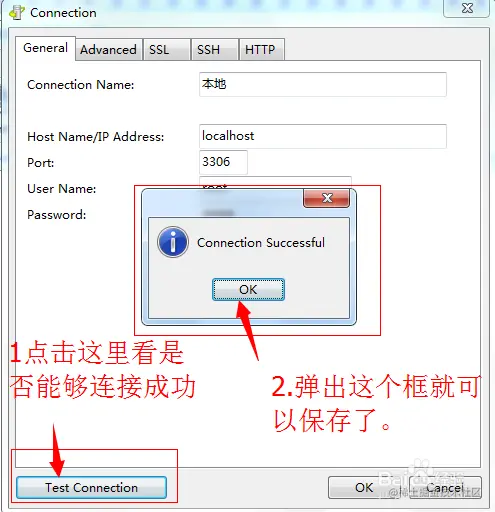Click the Connection Successful message text

point(261,243)
